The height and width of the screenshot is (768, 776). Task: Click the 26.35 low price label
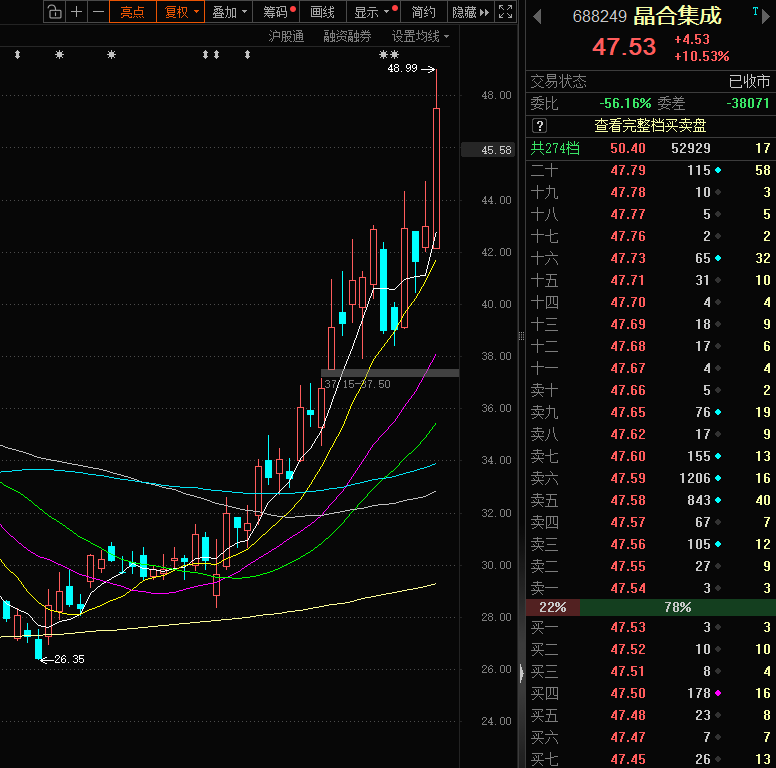click(69, 659)
